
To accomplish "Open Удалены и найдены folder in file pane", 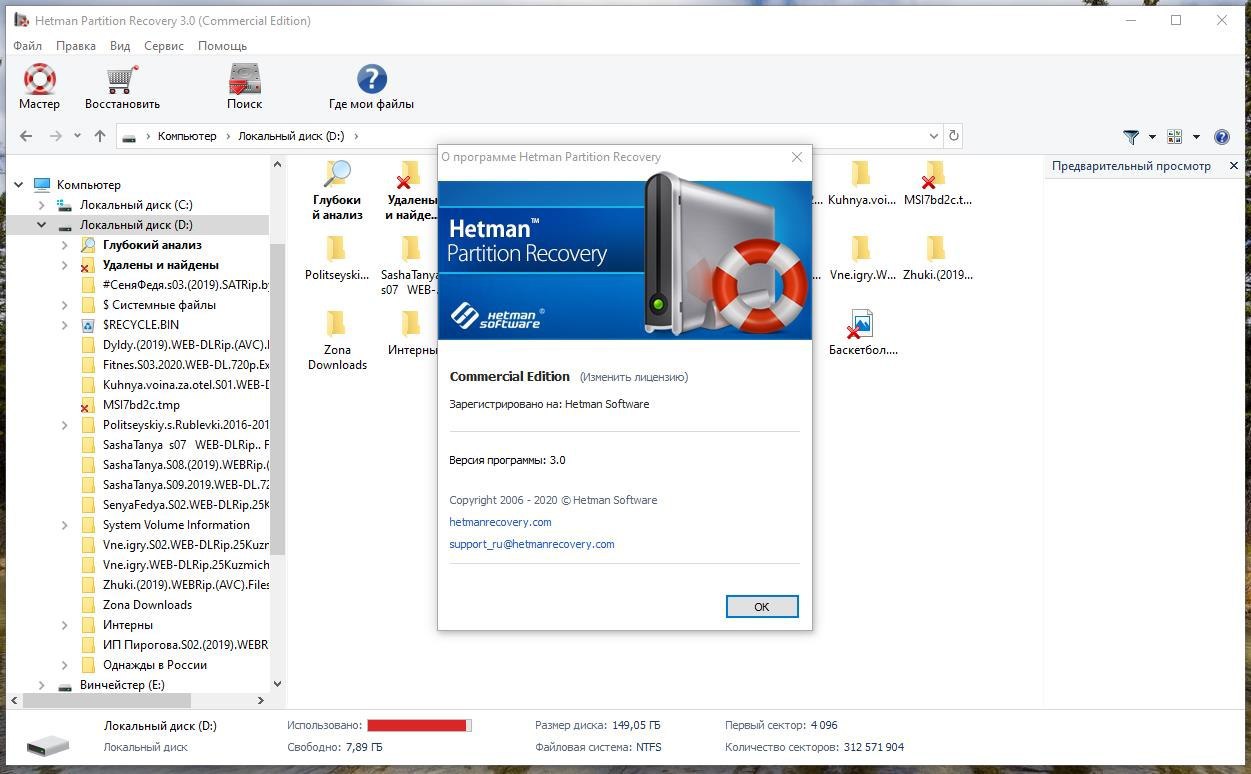I will 411,190.
